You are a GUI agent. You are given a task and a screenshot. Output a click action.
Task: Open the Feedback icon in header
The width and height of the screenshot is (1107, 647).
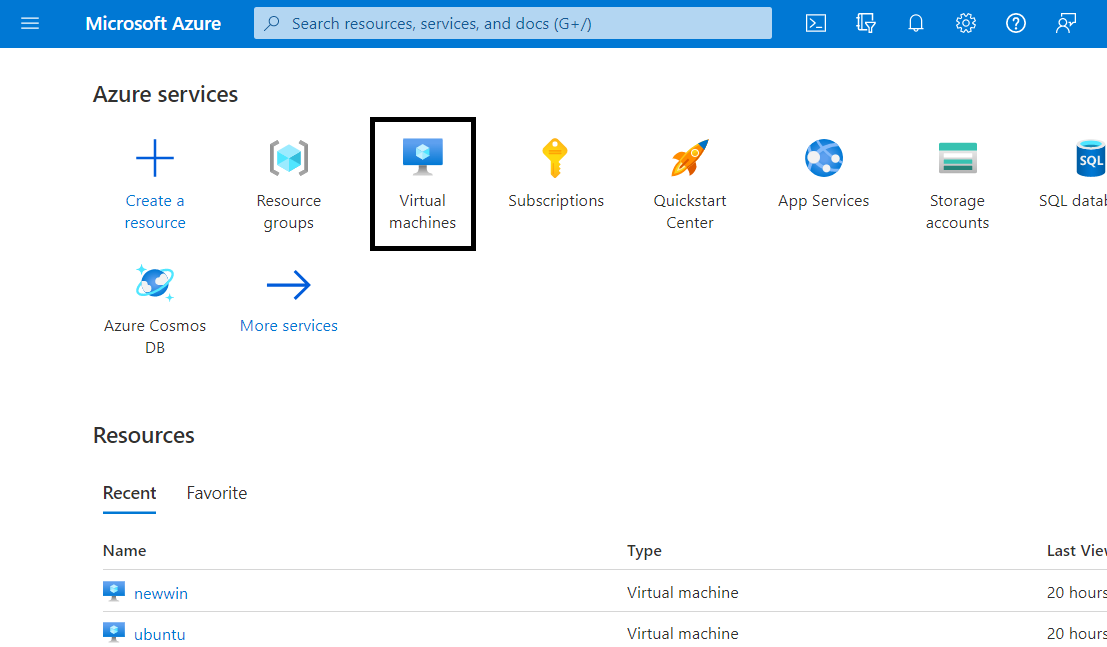tap(1066, 23)
